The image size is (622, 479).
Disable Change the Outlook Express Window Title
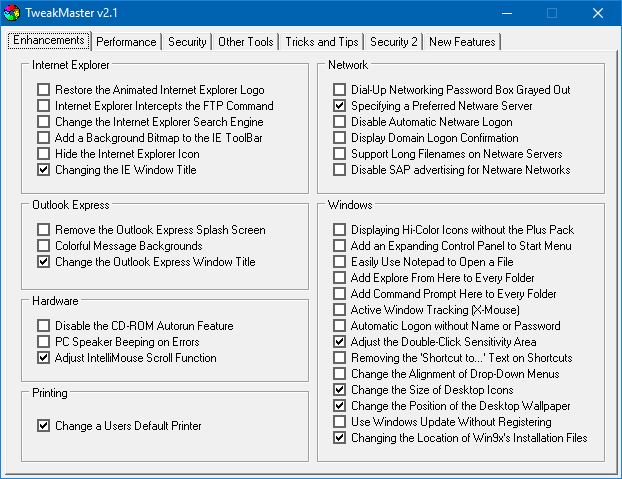(x=44, y=262)
